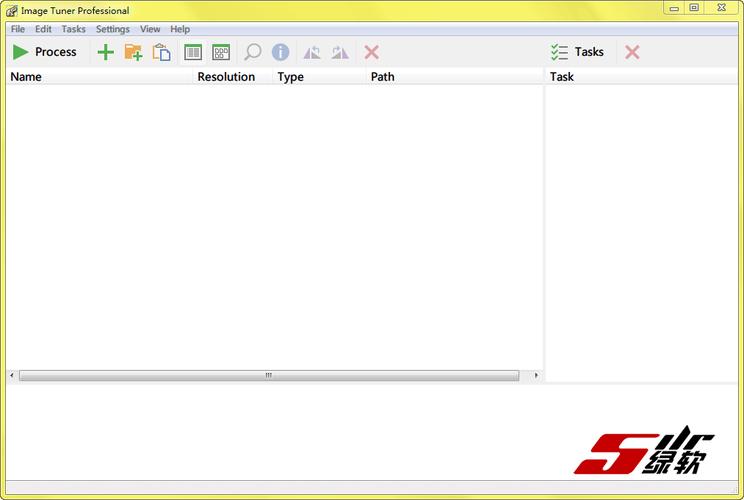Screen dimensions: 744x500
Task: Add images with the green plus icon
Action: tap(105, 52)
